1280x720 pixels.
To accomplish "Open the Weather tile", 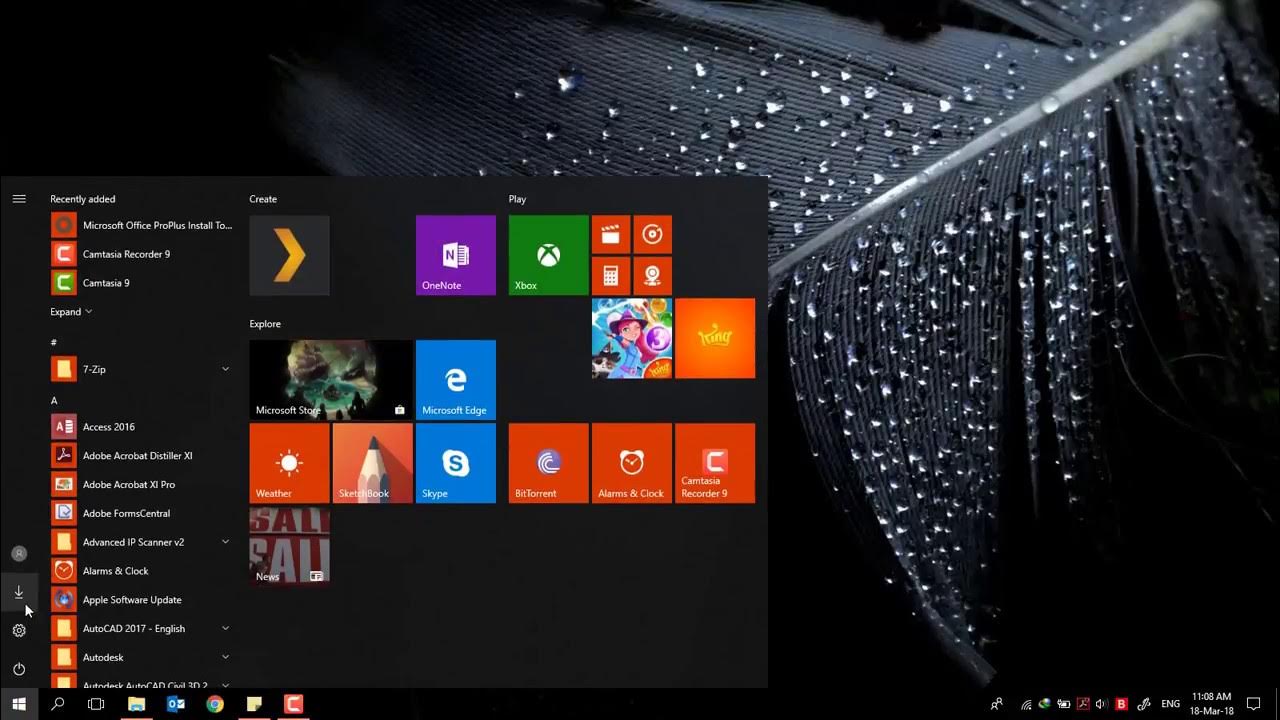I will point(289,463).
